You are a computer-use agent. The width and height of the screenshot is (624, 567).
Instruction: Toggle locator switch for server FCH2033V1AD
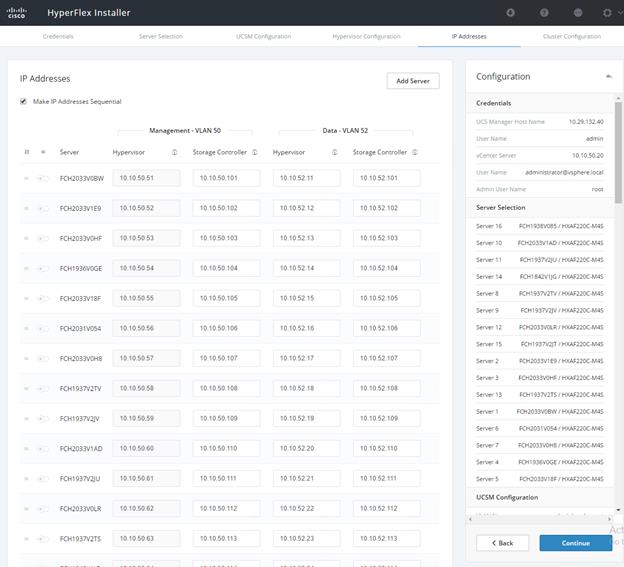pos(43,448)
